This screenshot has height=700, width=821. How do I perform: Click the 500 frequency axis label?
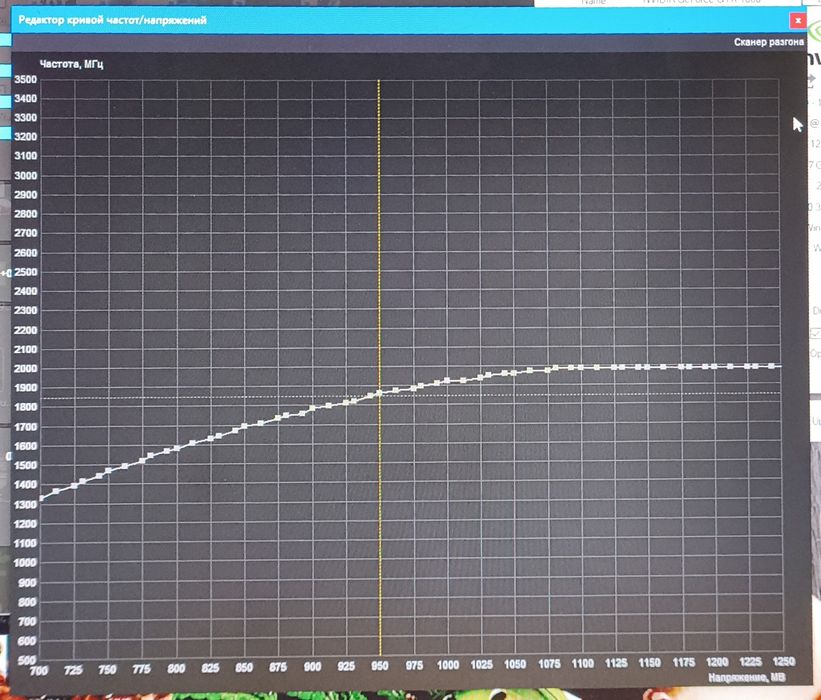coord(27,660)
